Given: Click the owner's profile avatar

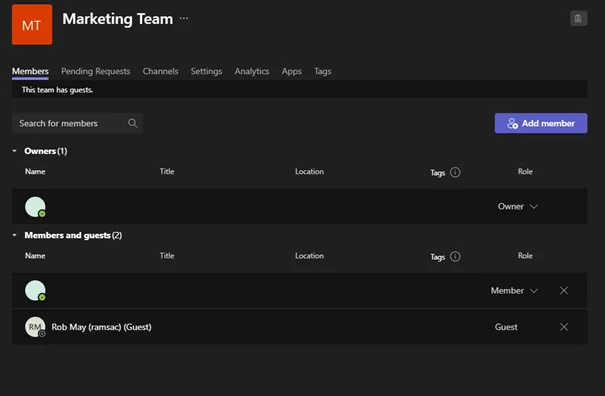Looking at the screenshot, I should [35, 207].
